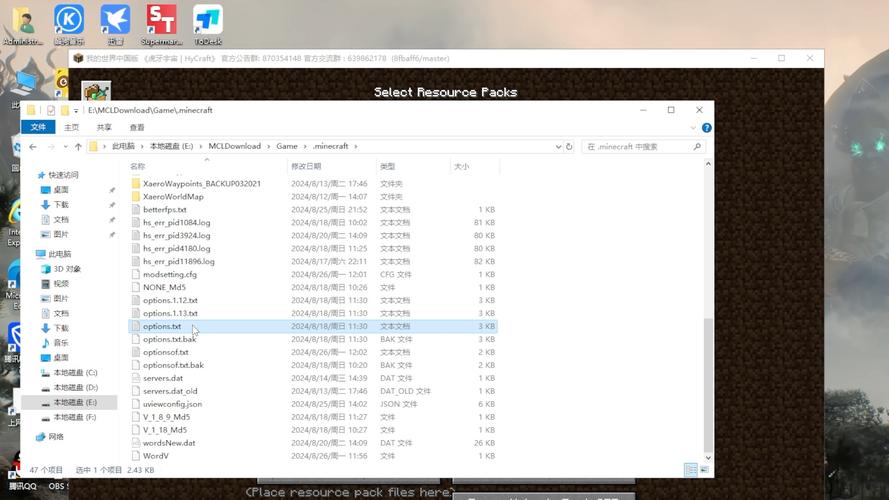Click MCLDownload breadcrumb in address bar
889x500 pixels.
(235, 146)
